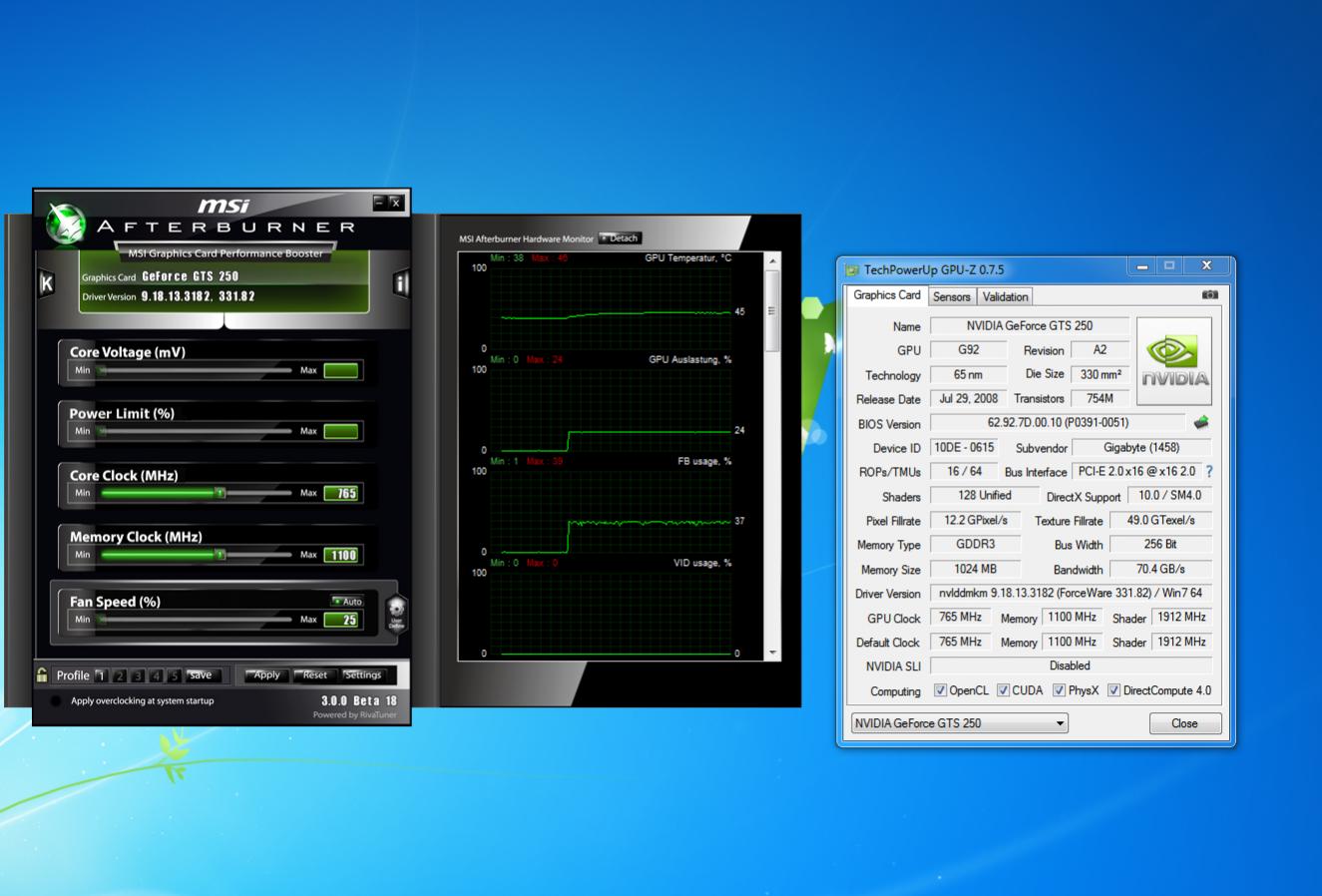Open the info panel via the 'i' button in Afterburner
Image resolution: width=1322 pixels, height=896 pixels.
click(401, 283)
